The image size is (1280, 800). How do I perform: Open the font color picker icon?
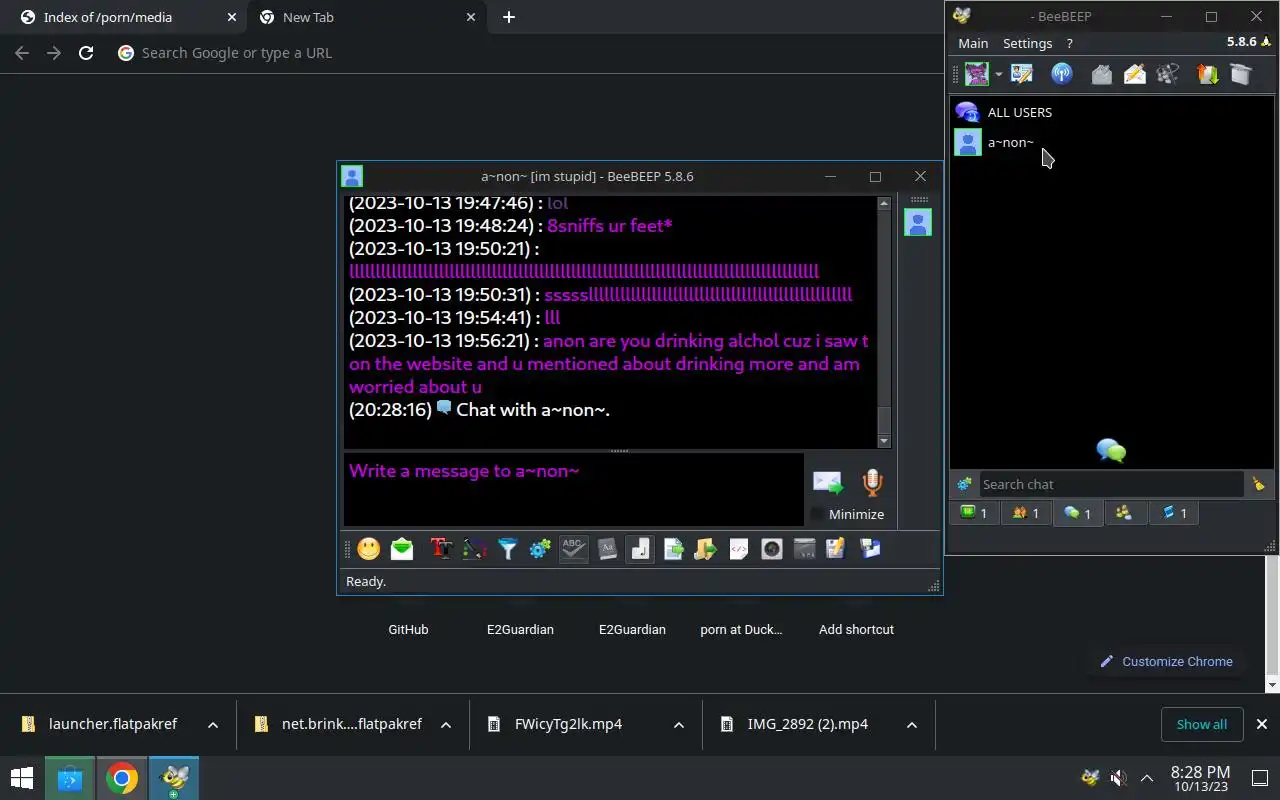click(x=474, y=549)
